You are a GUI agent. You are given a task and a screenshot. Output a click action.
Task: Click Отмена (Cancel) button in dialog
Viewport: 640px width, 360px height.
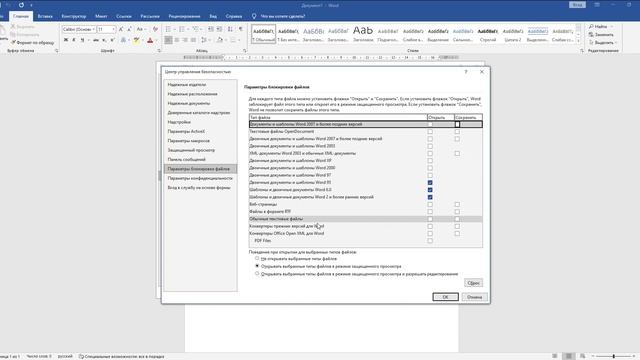tap(474, 297)
